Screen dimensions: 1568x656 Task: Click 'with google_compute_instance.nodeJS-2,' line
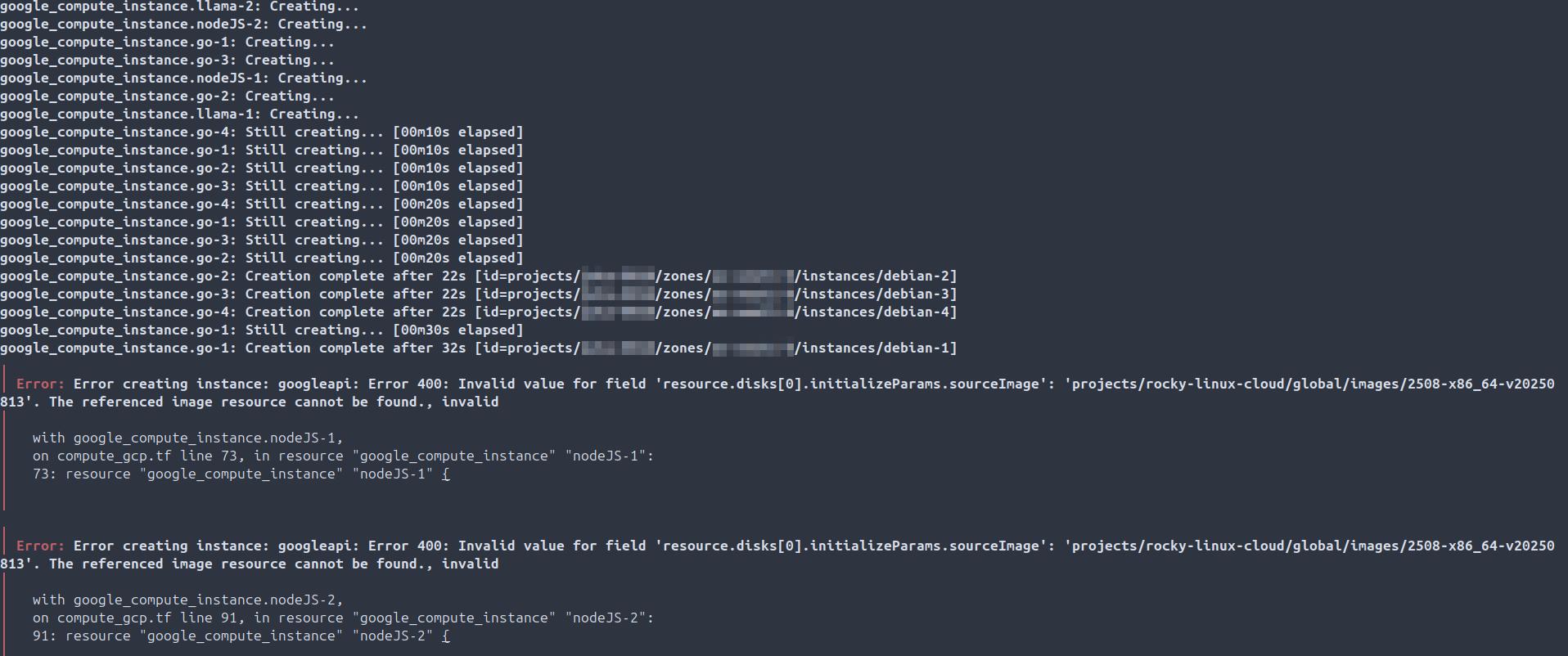pyautogui.click(x=187, y=600)
